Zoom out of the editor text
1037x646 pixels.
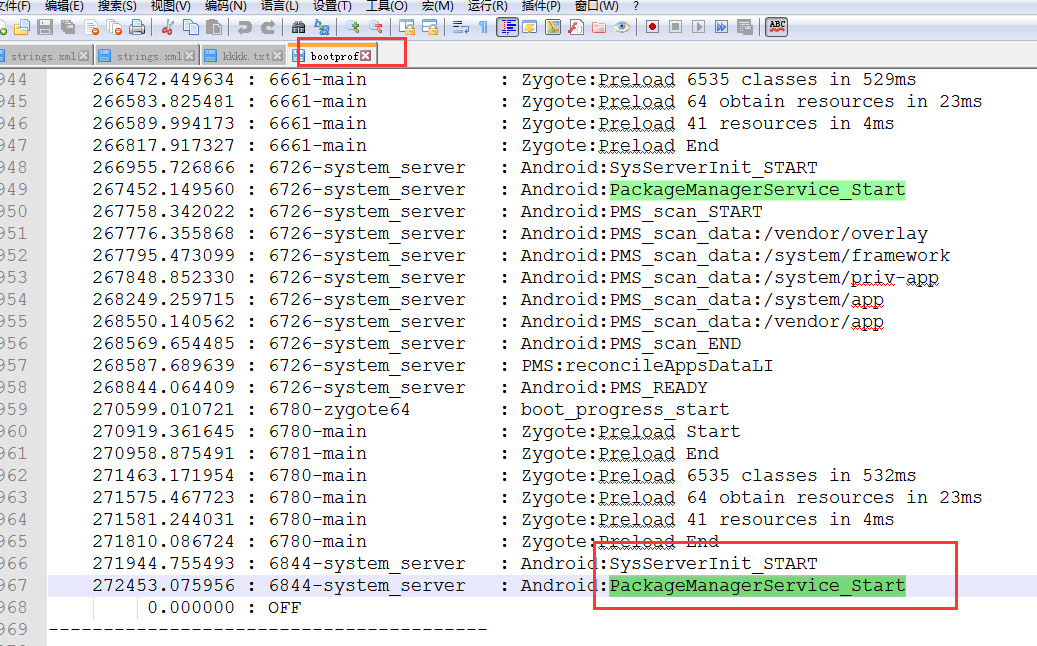click(376, 27)
